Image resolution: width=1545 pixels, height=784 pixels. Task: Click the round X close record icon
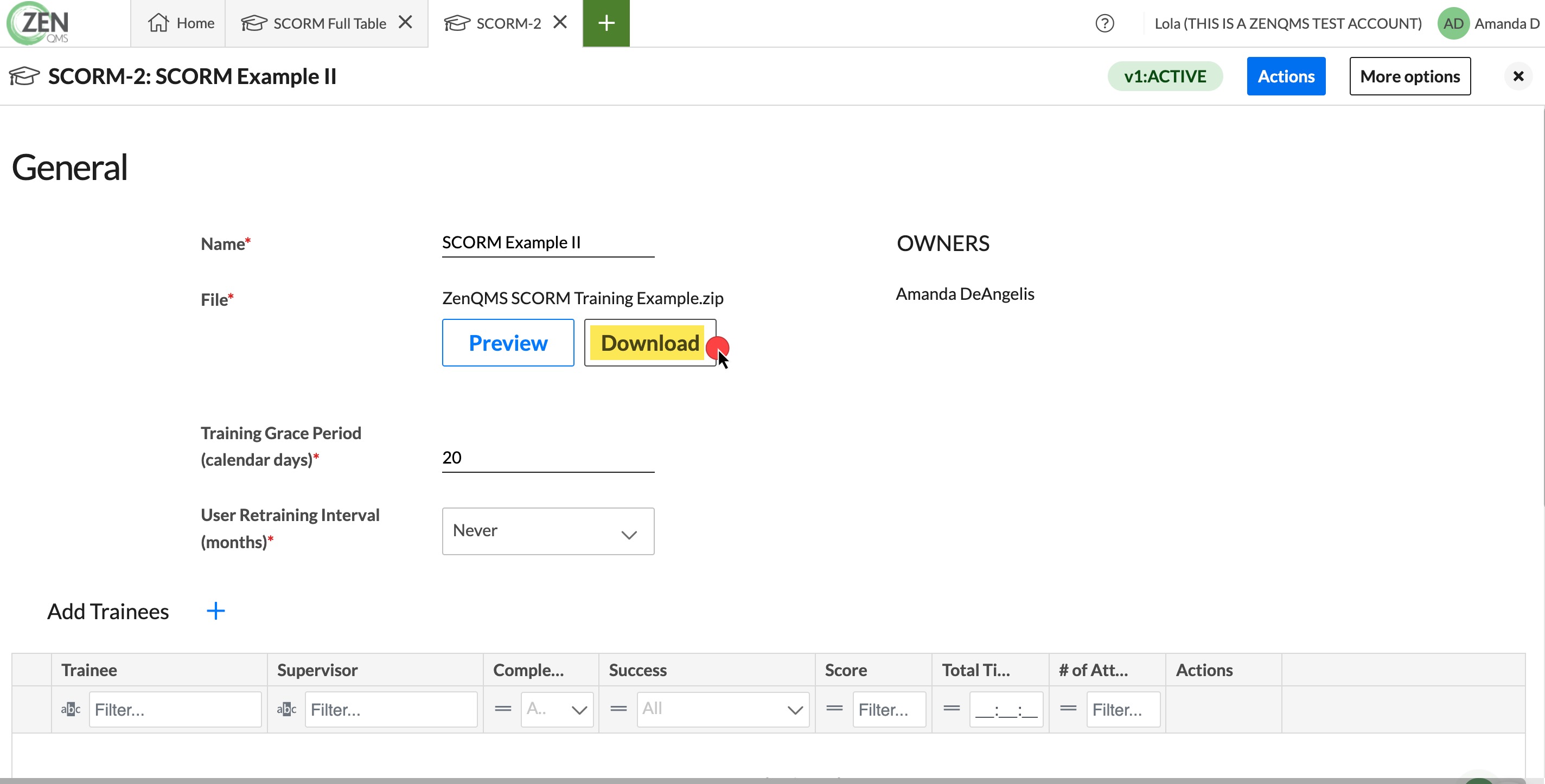1518,76
